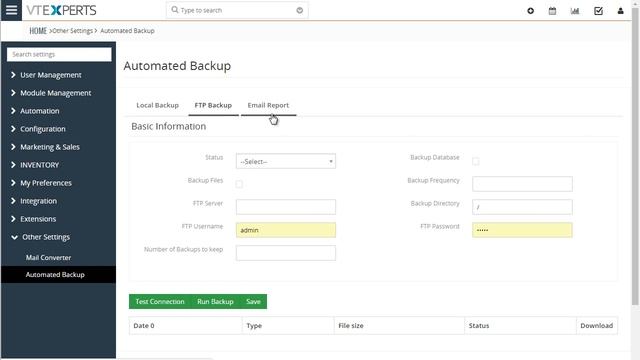Switch to Email Report tab
The image size is (640, 360).
click(x=268, y=105)
